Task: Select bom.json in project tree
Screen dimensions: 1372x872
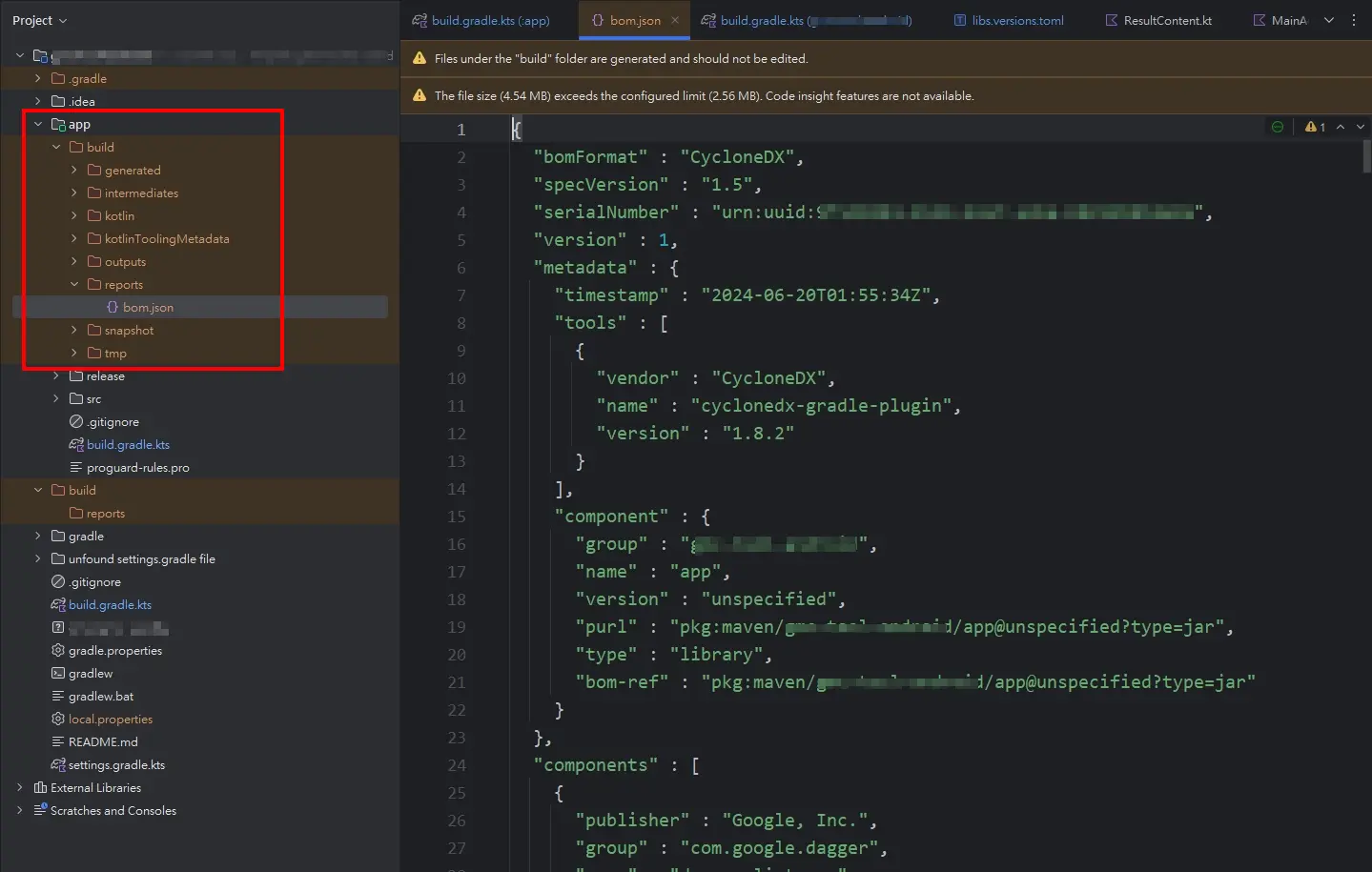Action: click(148, 307)
